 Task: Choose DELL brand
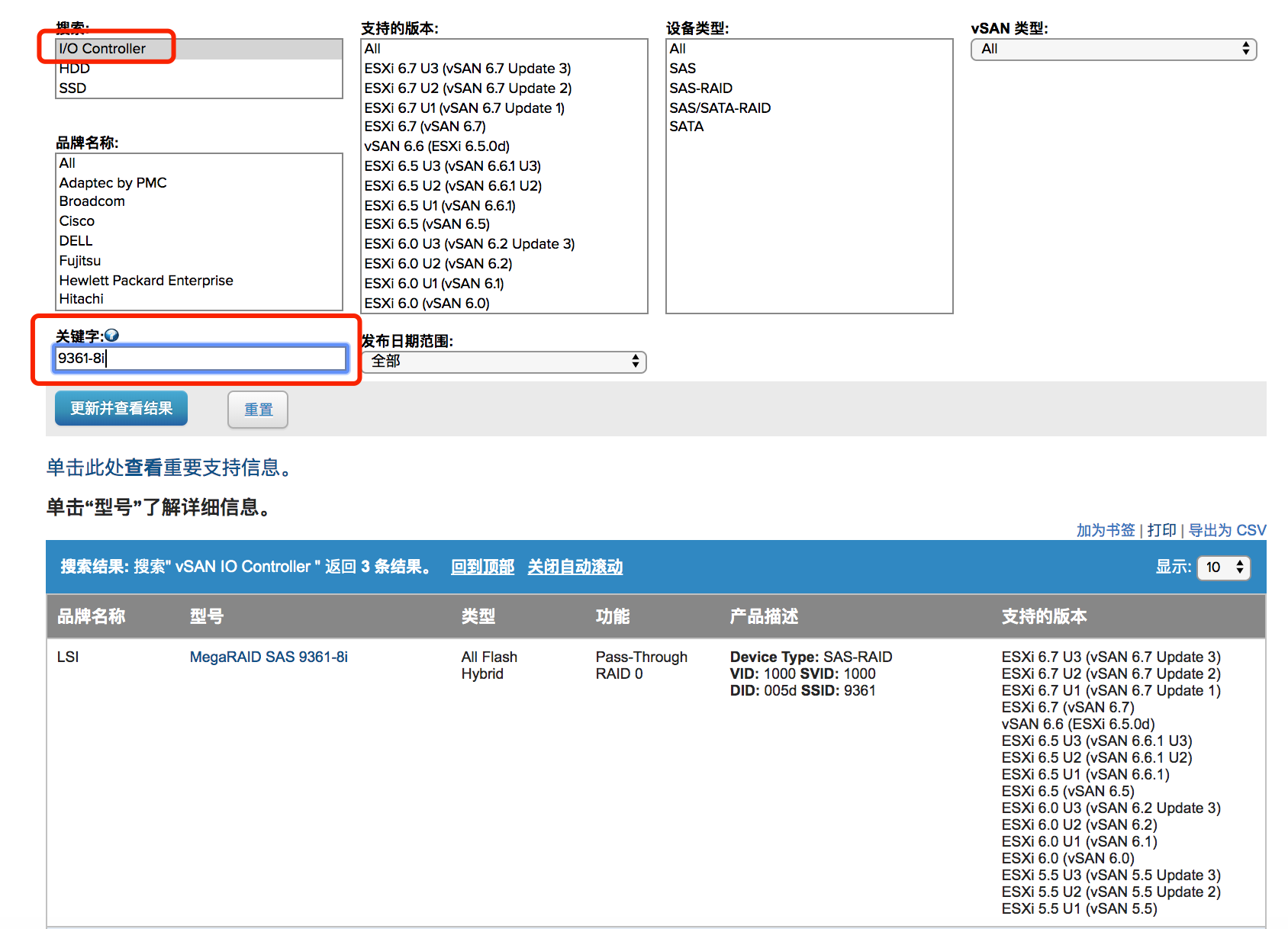[x=199, y=241]
